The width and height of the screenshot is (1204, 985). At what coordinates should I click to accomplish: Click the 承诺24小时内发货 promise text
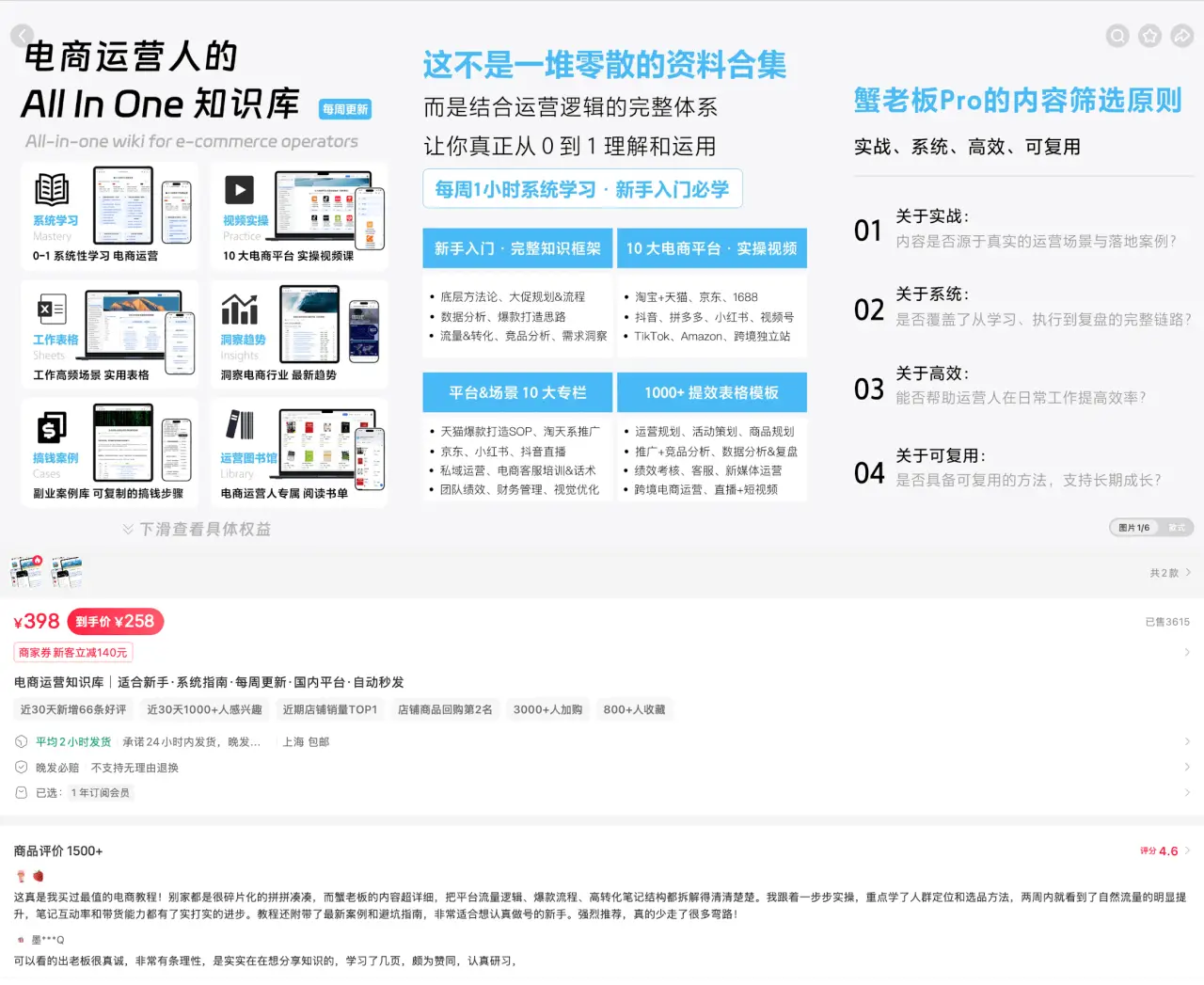click(x=191, y=741)
